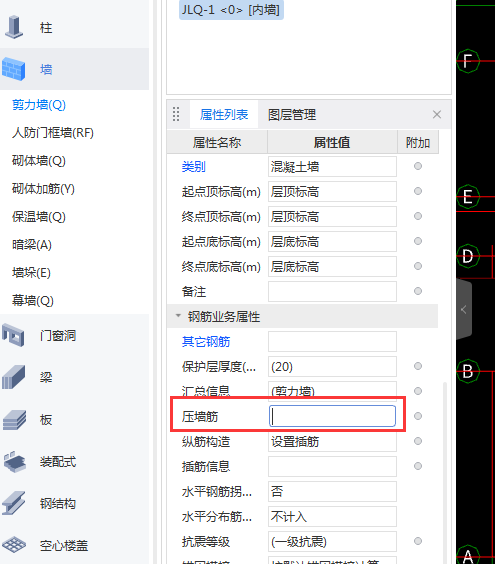Select the 柱 column category icon
495x564 pixels.
coord(14,27)
